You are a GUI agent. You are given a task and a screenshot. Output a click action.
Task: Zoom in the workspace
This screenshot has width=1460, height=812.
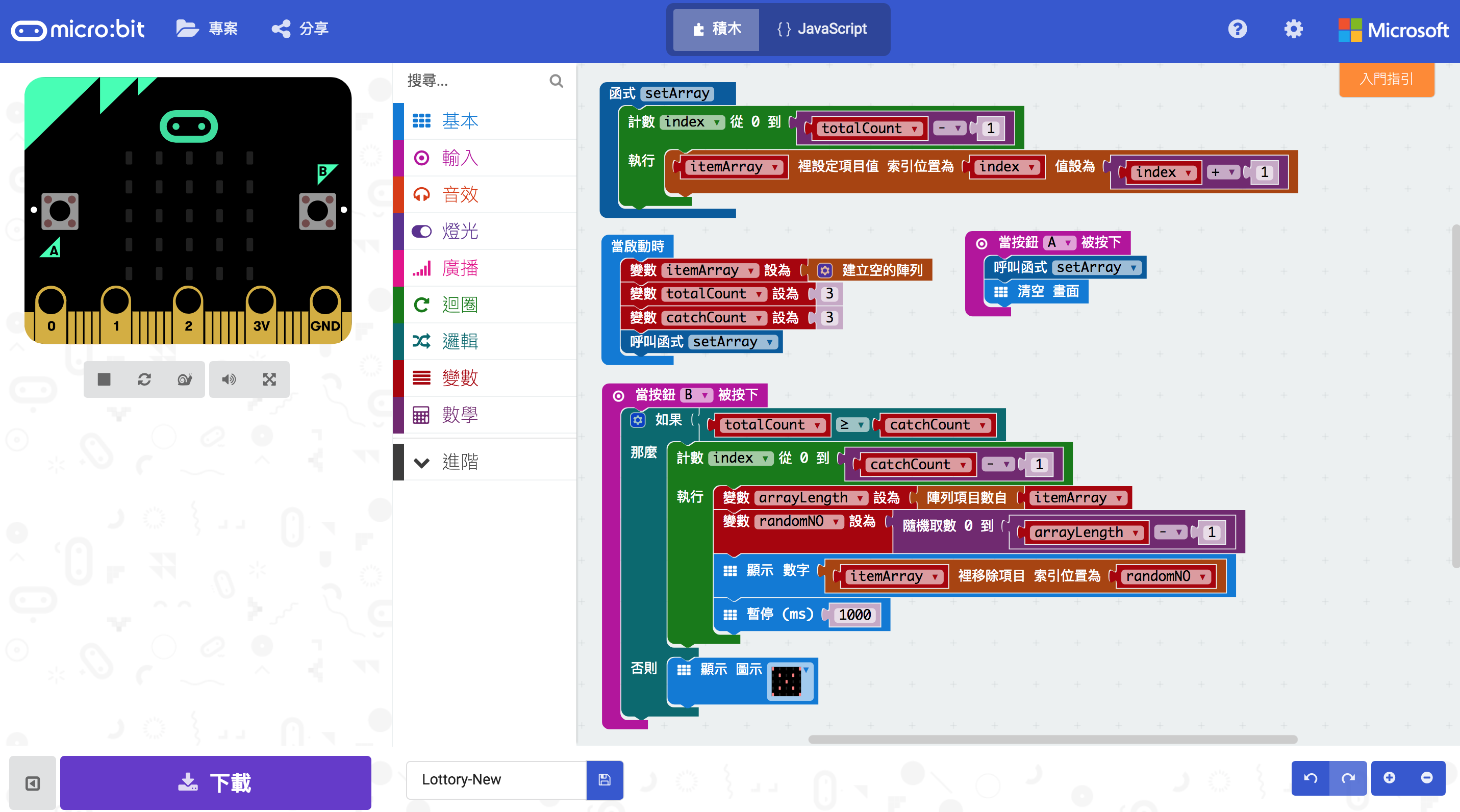click(x=1389, y=778)
